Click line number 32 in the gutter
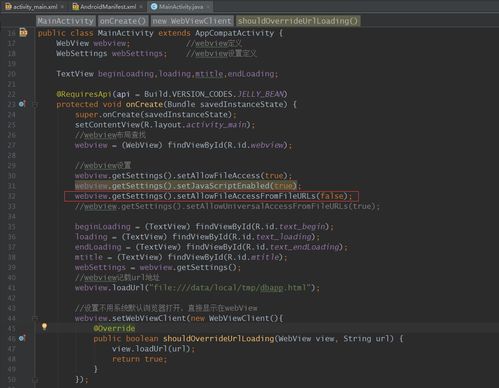This screenshot has width=499, height=388. (12, 196)
